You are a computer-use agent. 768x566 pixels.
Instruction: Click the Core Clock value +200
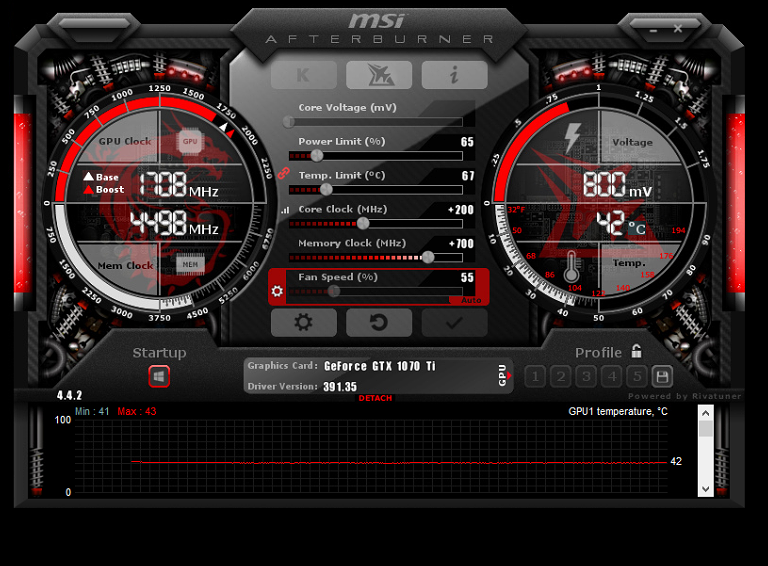461,210
